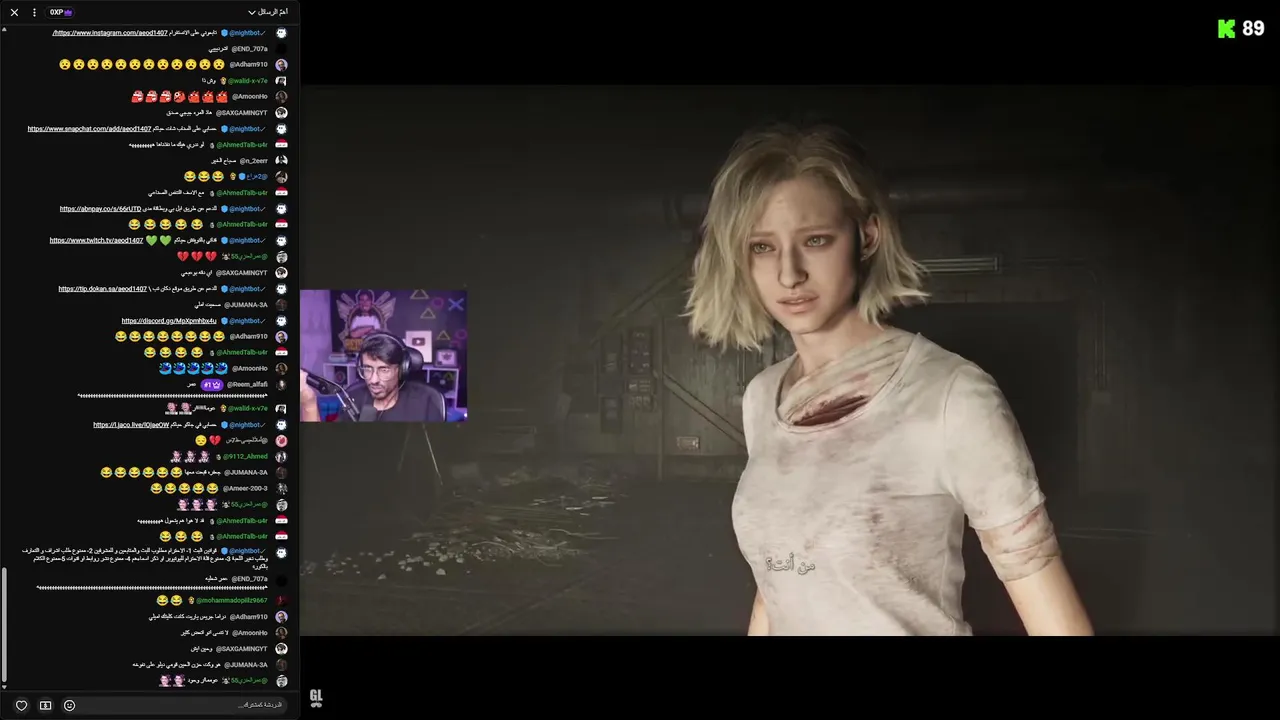
Task: Click the @9112_Ahmed username
Action: click(245, 457)
